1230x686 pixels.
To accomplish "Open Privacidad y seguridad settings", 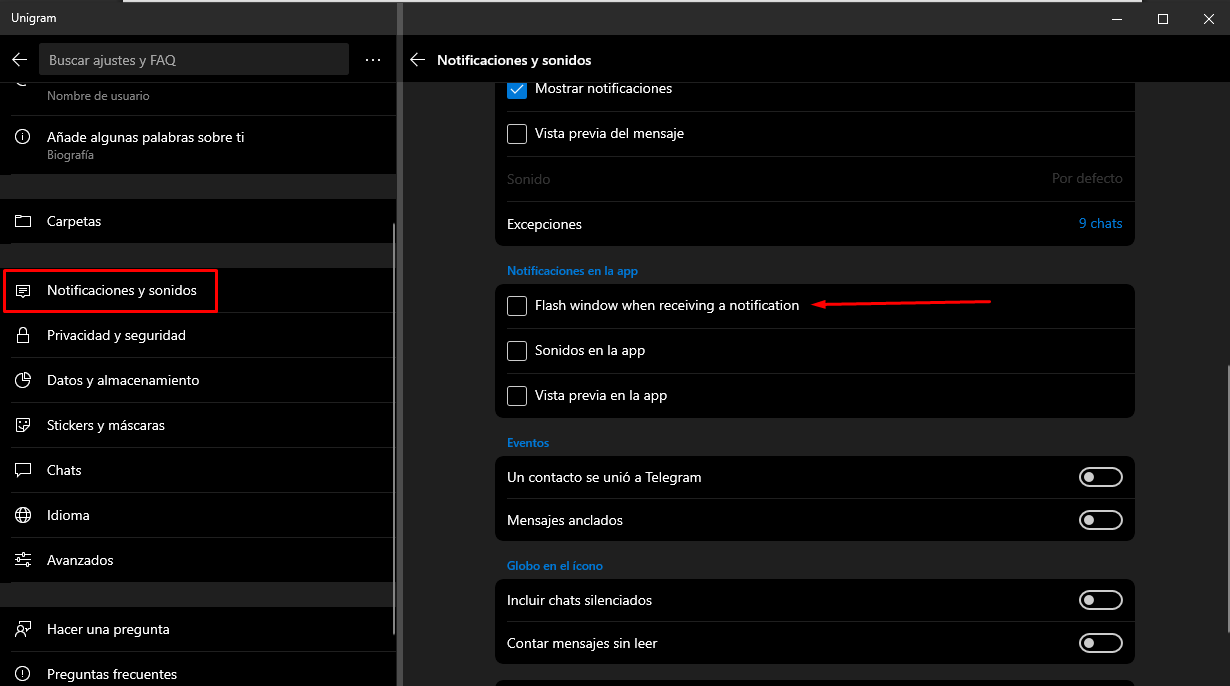I will pos(198,336).
